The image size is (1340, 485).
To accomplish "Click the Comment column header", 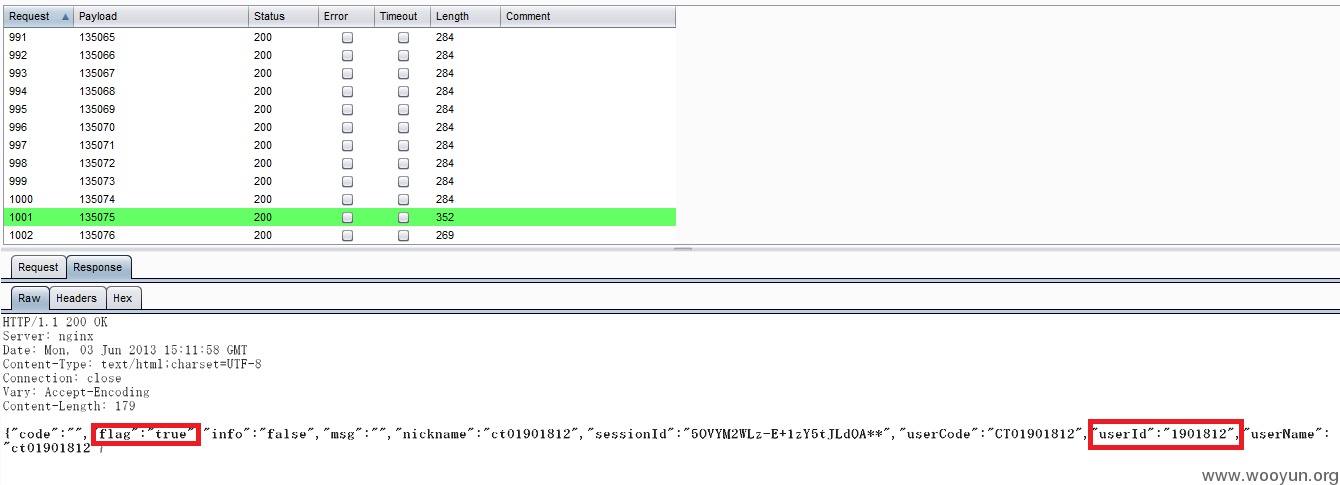I will 588,16.
